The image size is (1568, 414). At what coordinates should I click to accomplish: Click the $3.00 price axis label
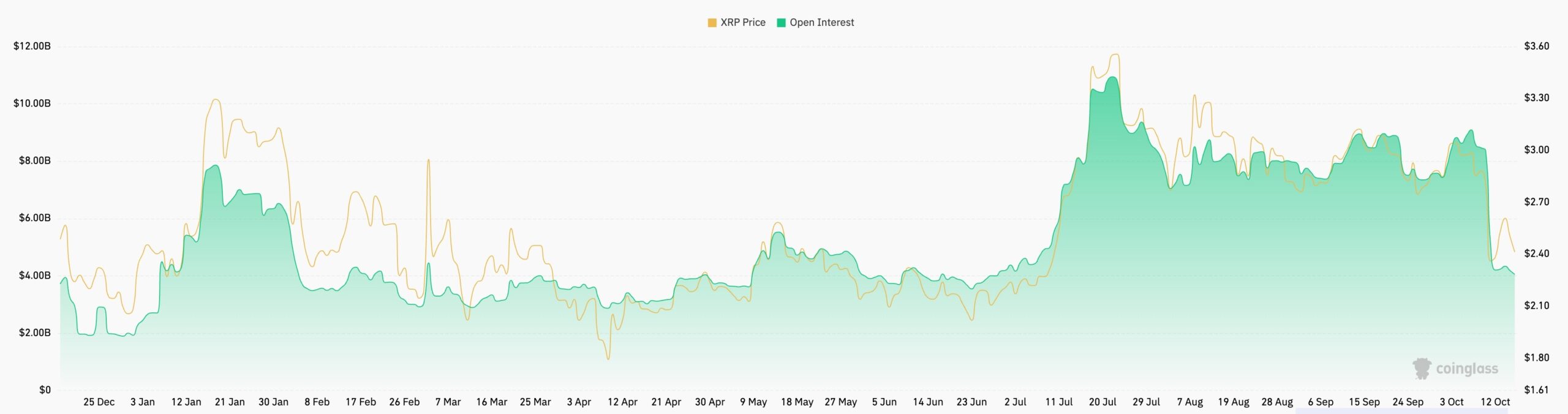click(1537, 150)
